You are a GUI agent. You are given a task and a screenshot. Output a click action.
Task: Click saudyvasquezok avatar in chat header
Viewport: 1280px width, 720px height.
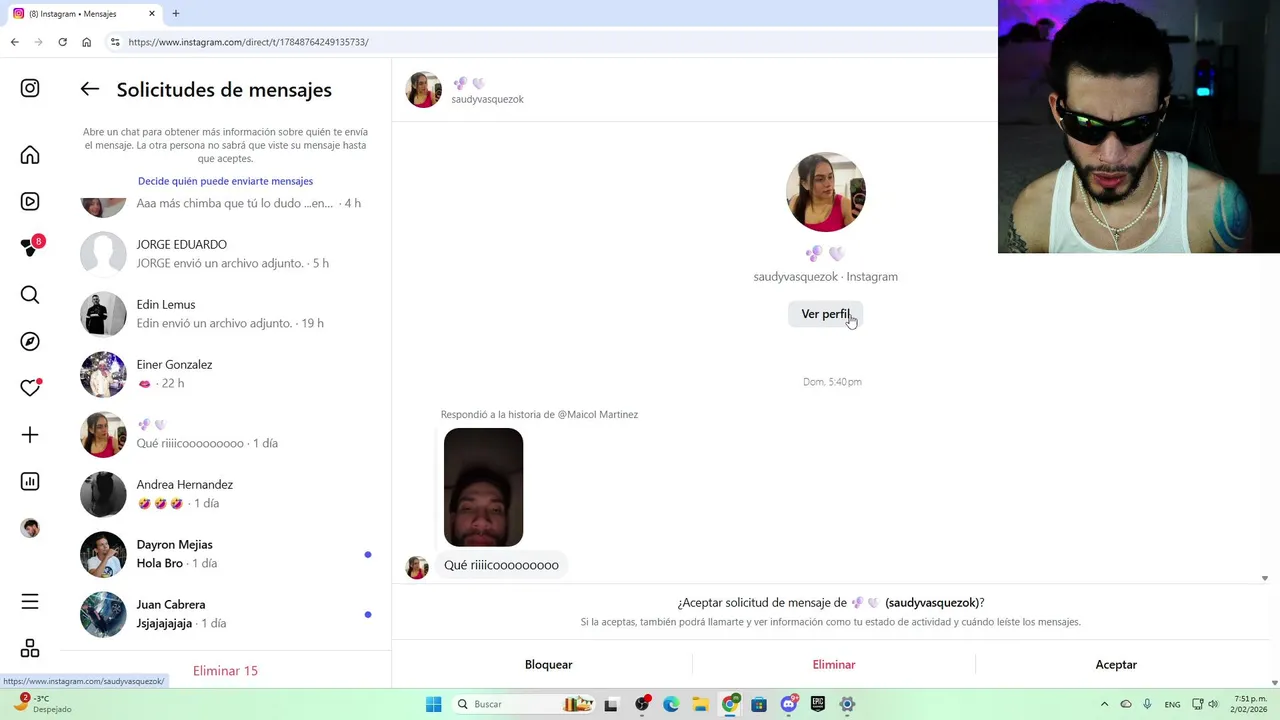click(x=423, y=90)
